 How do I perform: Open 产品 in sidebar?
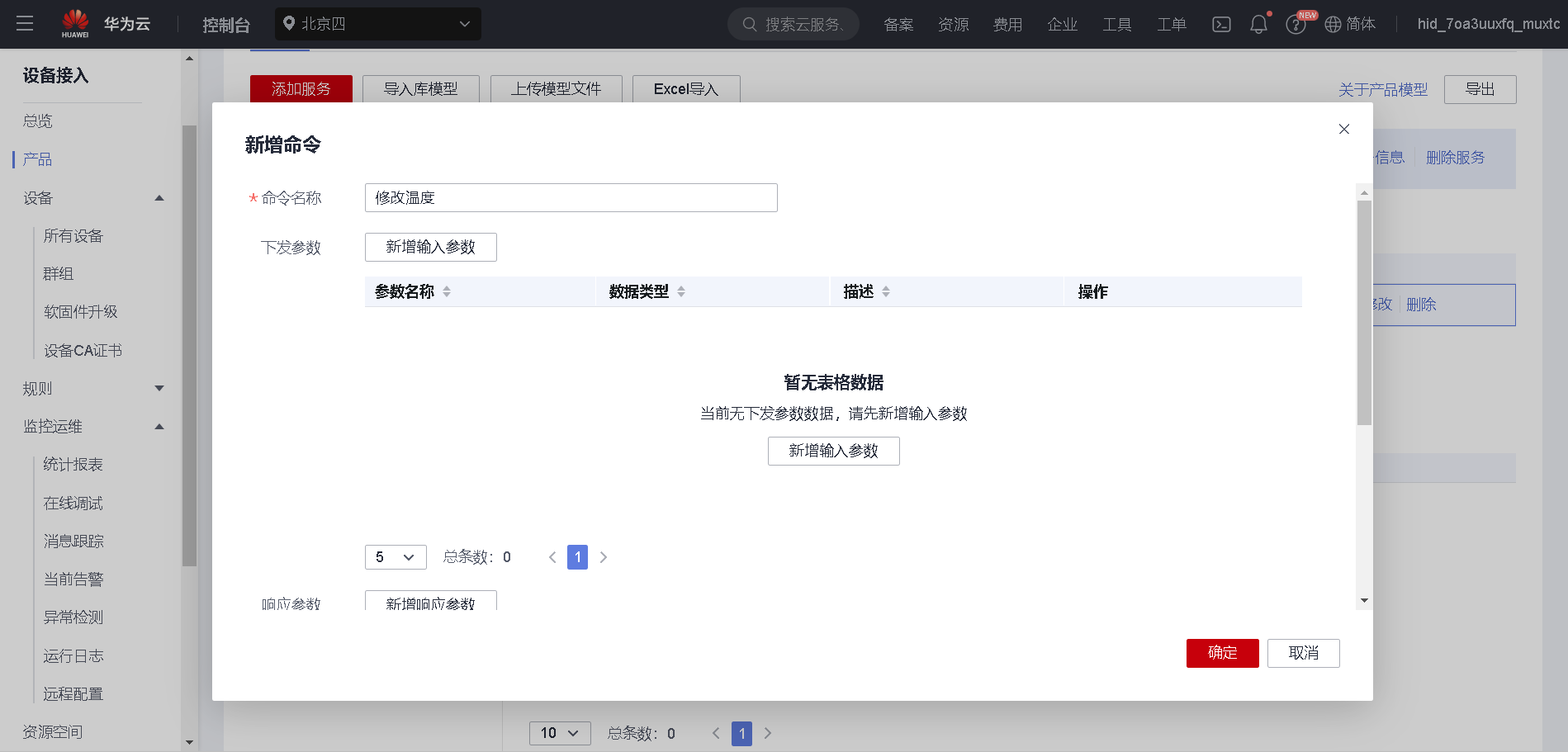[38, 159]
